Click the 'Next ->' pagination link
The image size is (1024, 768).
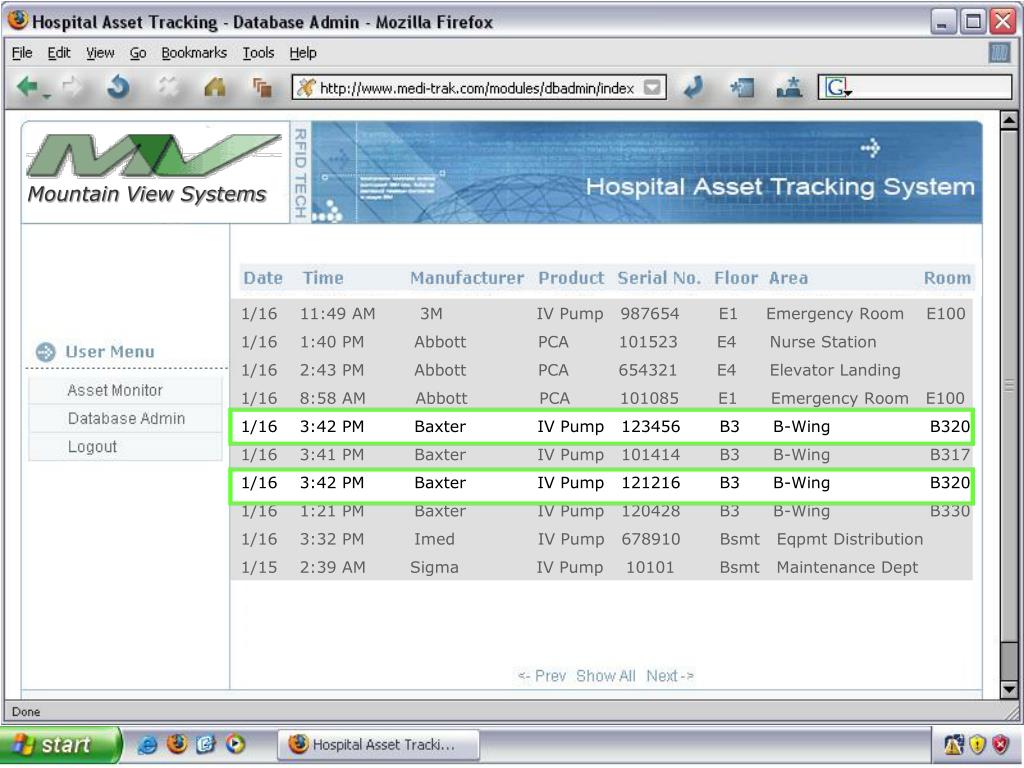[670, 676]
